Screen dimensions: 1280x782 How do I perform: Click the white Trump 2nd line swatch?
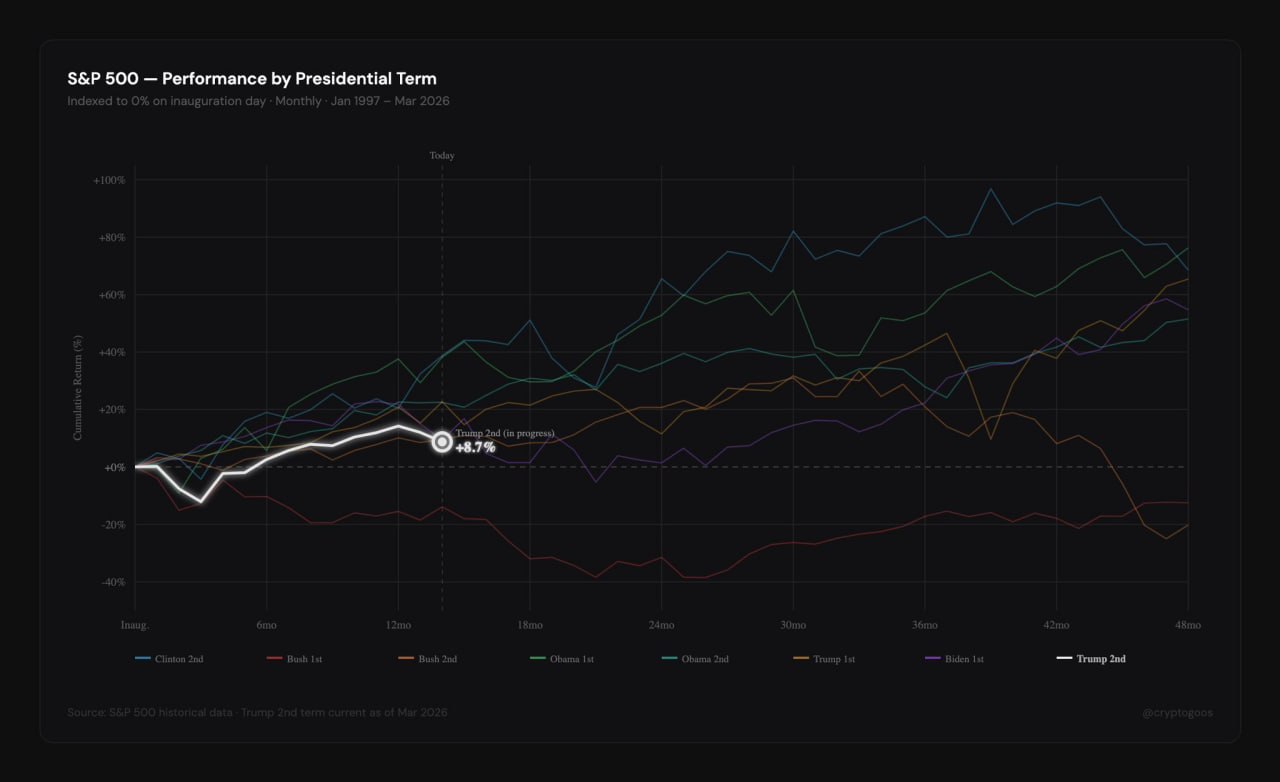point(1064,659)
